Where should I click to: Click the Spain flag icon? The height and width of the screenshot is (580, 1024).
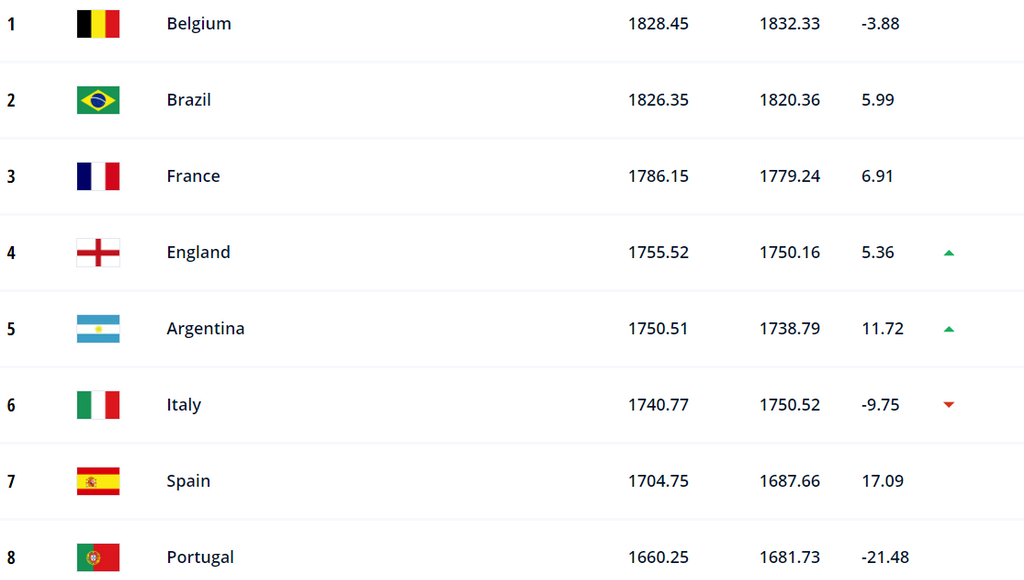coord(98,481)
